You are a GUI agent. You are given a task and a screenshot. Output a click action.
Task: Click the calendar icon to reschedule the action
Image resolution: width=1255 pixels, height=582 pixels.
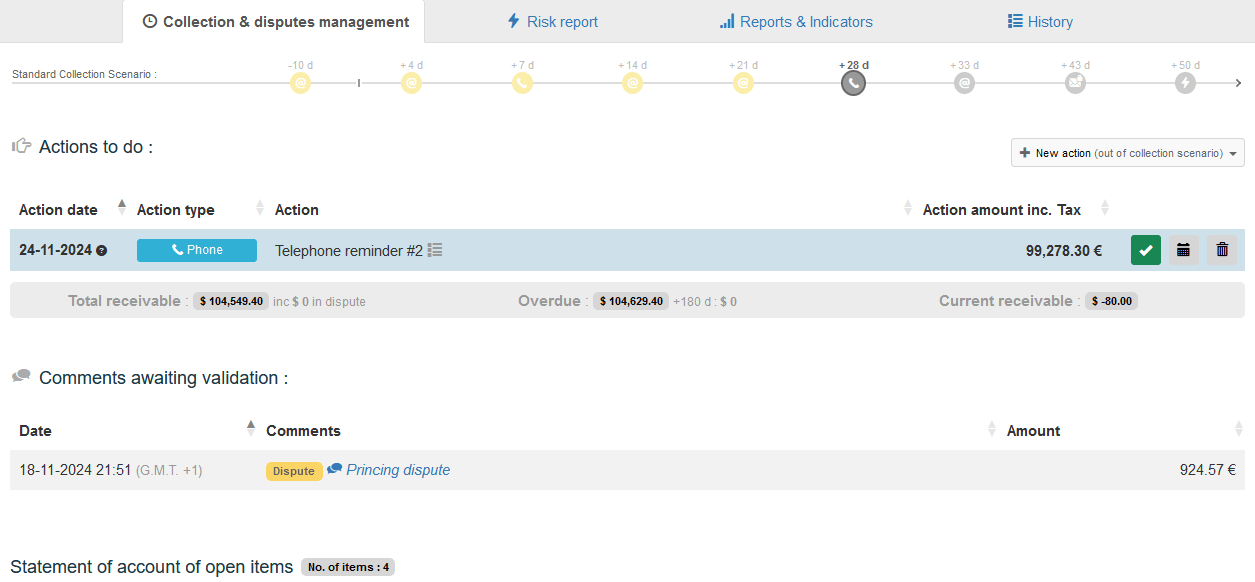pyautogui.click(x=1183, y=250)
